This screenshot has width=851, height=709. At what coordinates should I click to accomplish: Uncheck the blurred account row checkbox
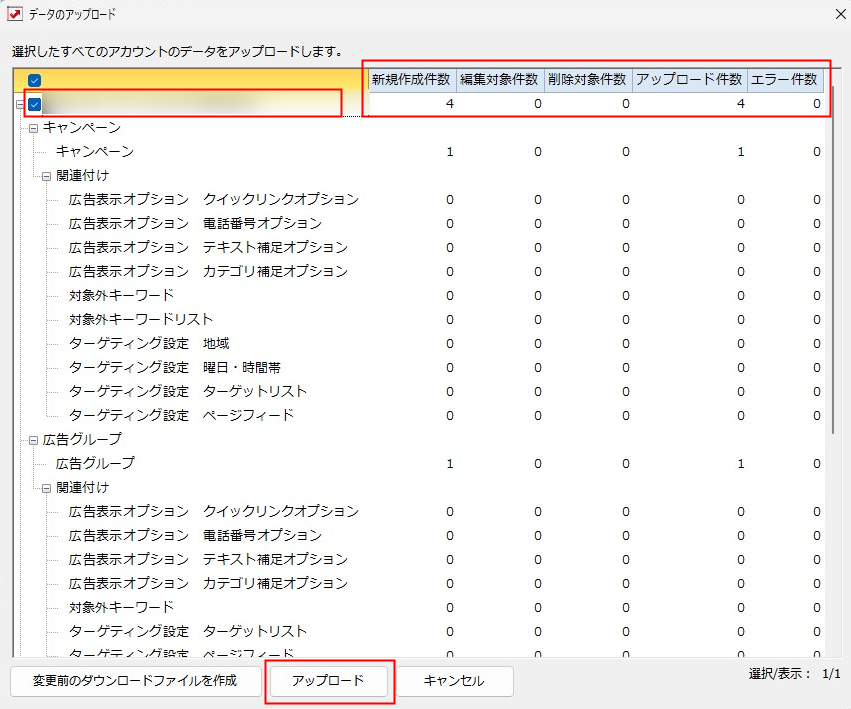(35, 104)
